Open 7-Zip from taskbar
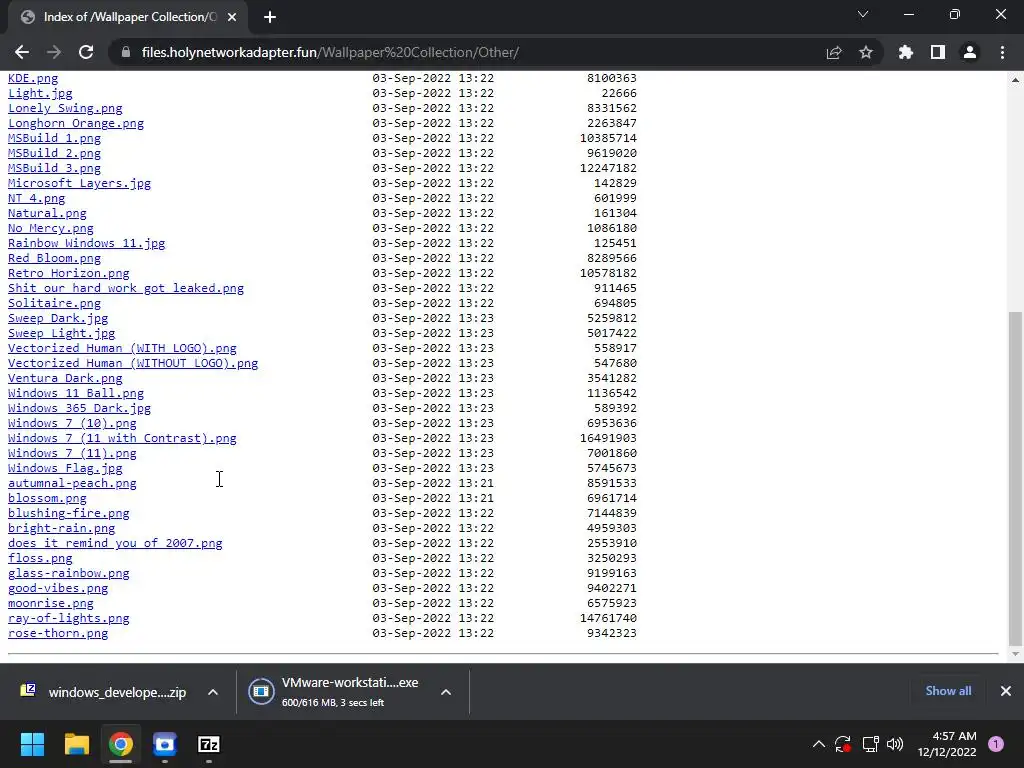 (x=209, y=744)
